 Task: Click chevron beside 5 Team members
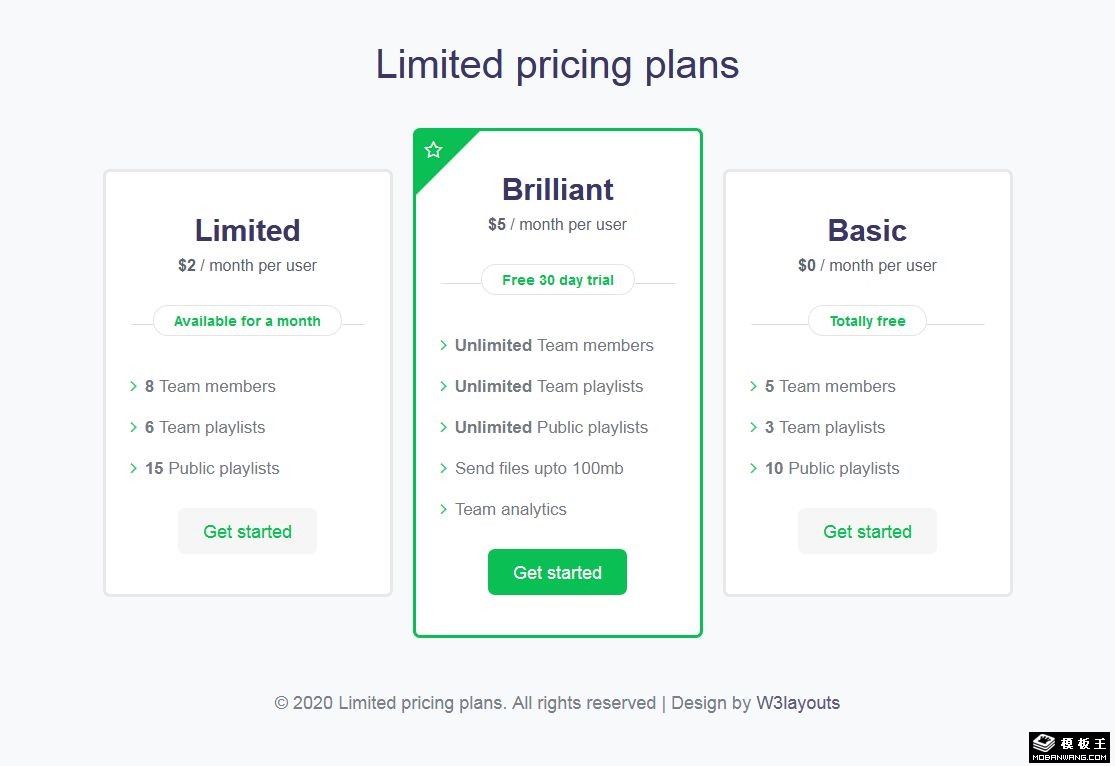click(753, 386)
